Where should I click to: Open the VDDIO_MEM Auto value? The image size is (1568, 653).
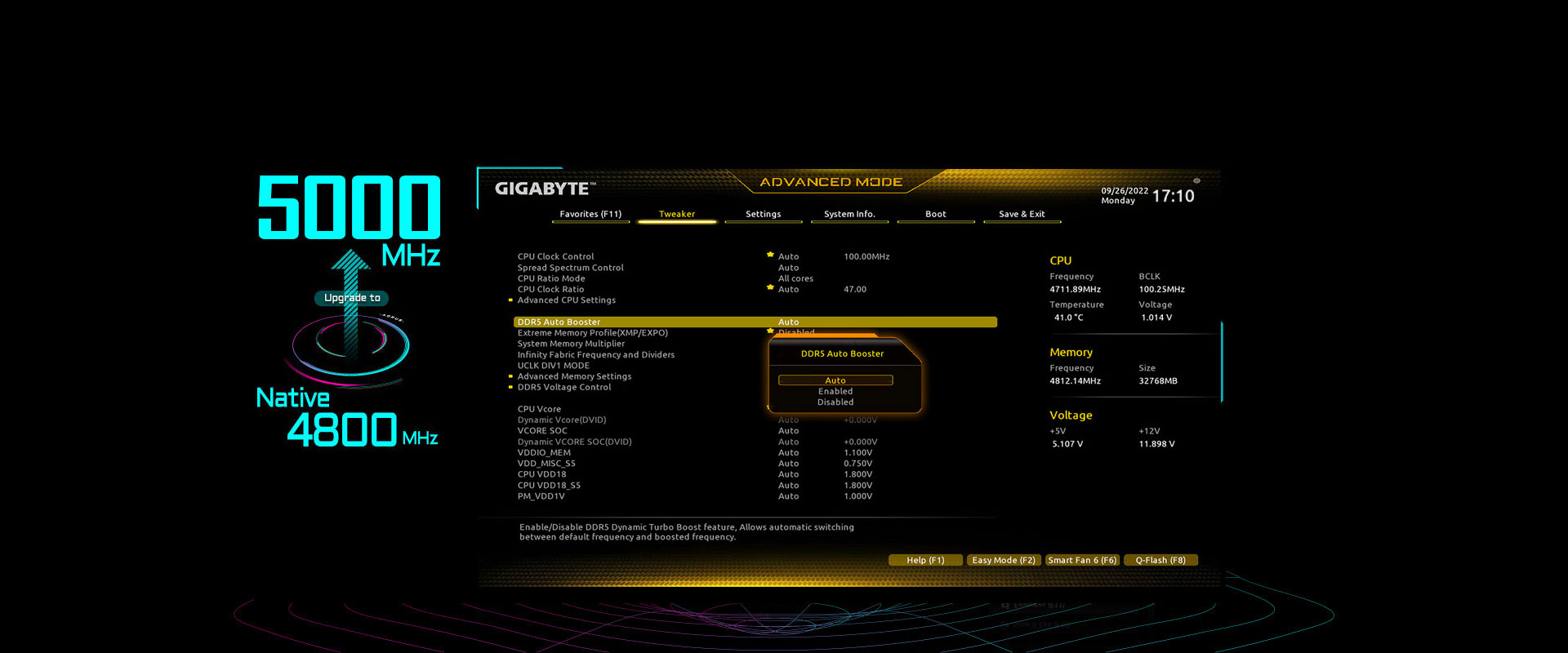[789, 452]
